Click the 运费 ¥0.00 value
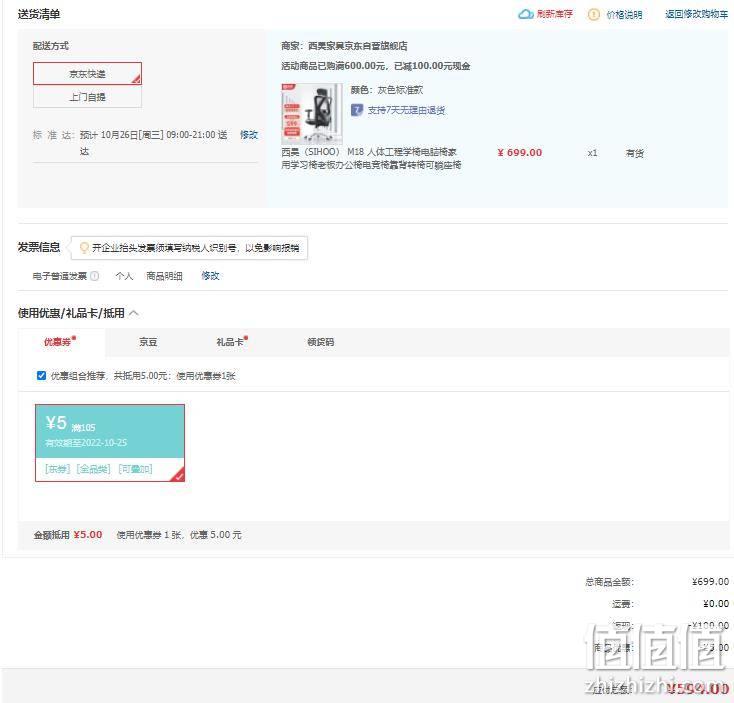This screenshot has width=734, height=703. tap(716, 603)
